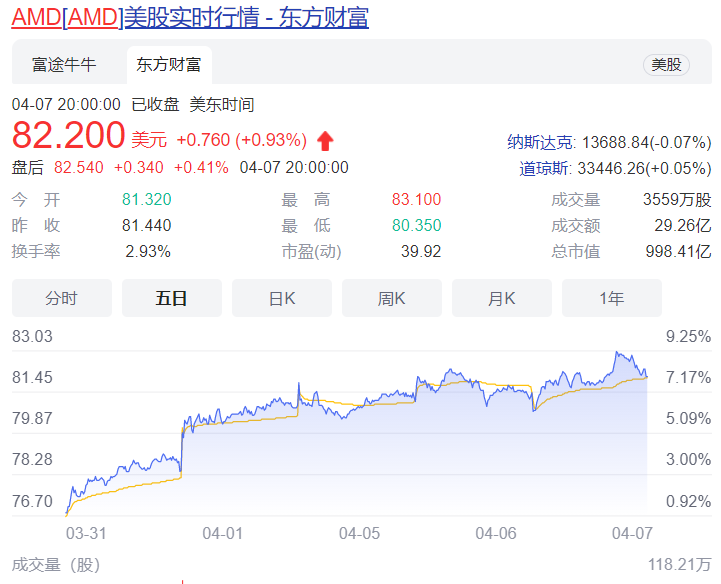Screen dimensions: 721x584
Task: Click the 82.200 current price
Action: (69, 135)
